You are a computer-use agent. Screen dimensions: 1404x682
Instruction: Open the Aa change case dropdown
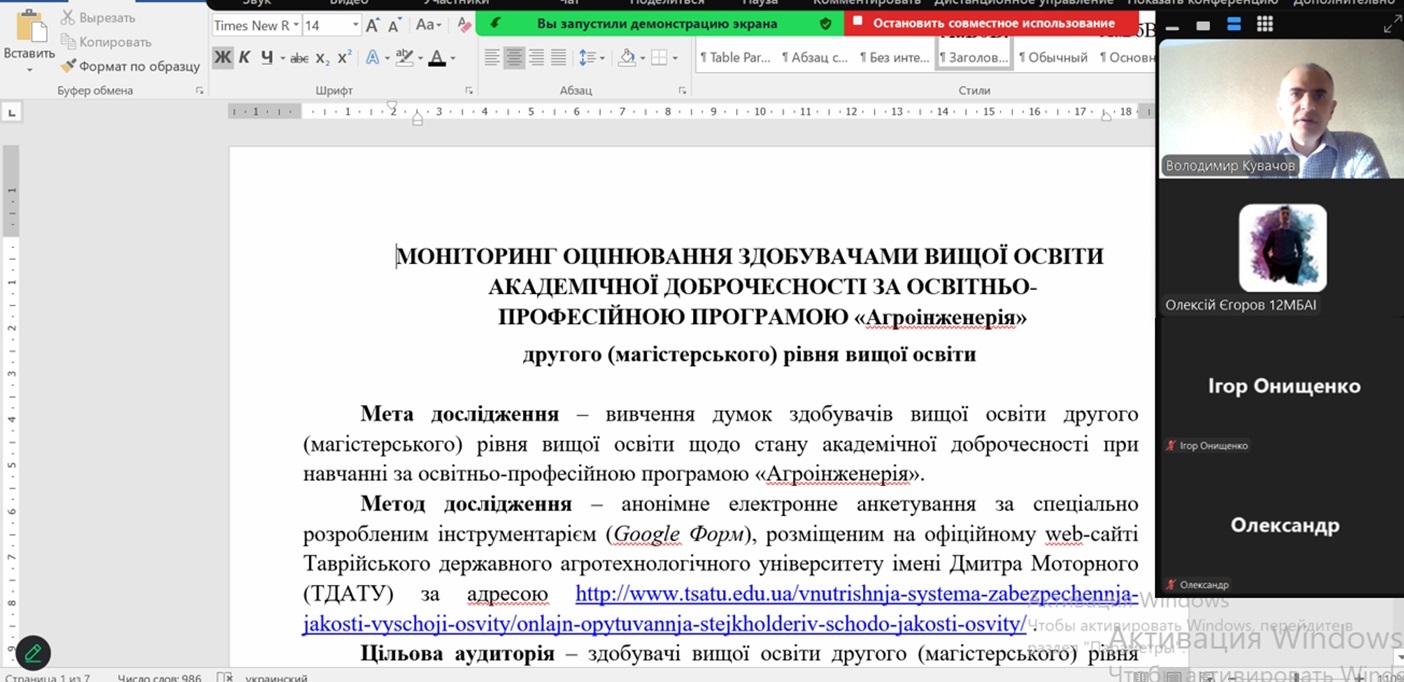(428, 25)
